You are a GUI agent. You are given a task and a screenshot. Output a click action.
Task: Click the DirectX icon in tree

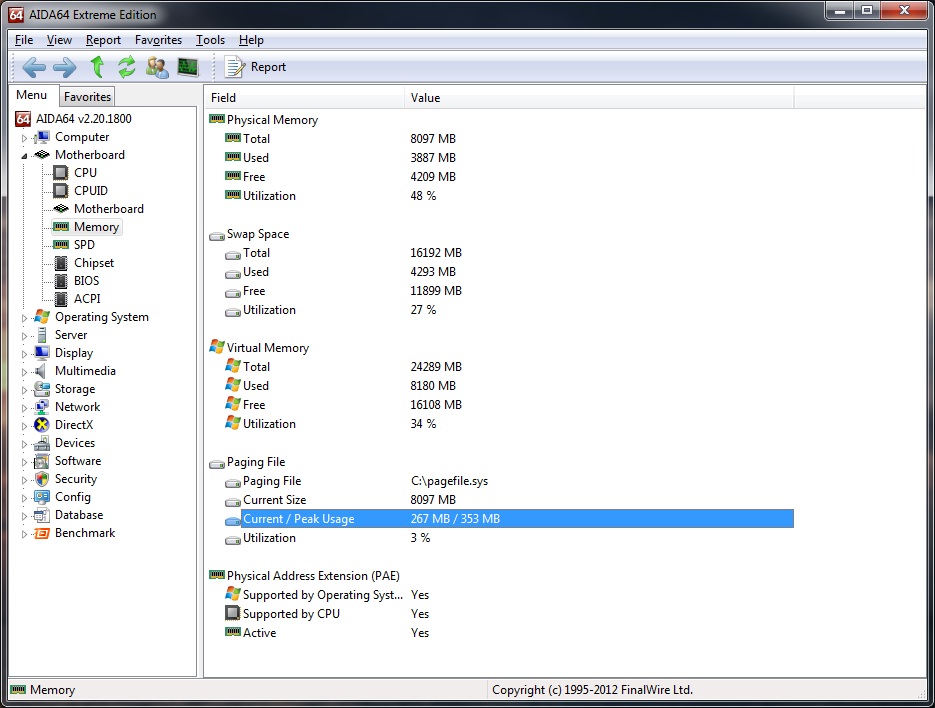click(x=42, y=425)
